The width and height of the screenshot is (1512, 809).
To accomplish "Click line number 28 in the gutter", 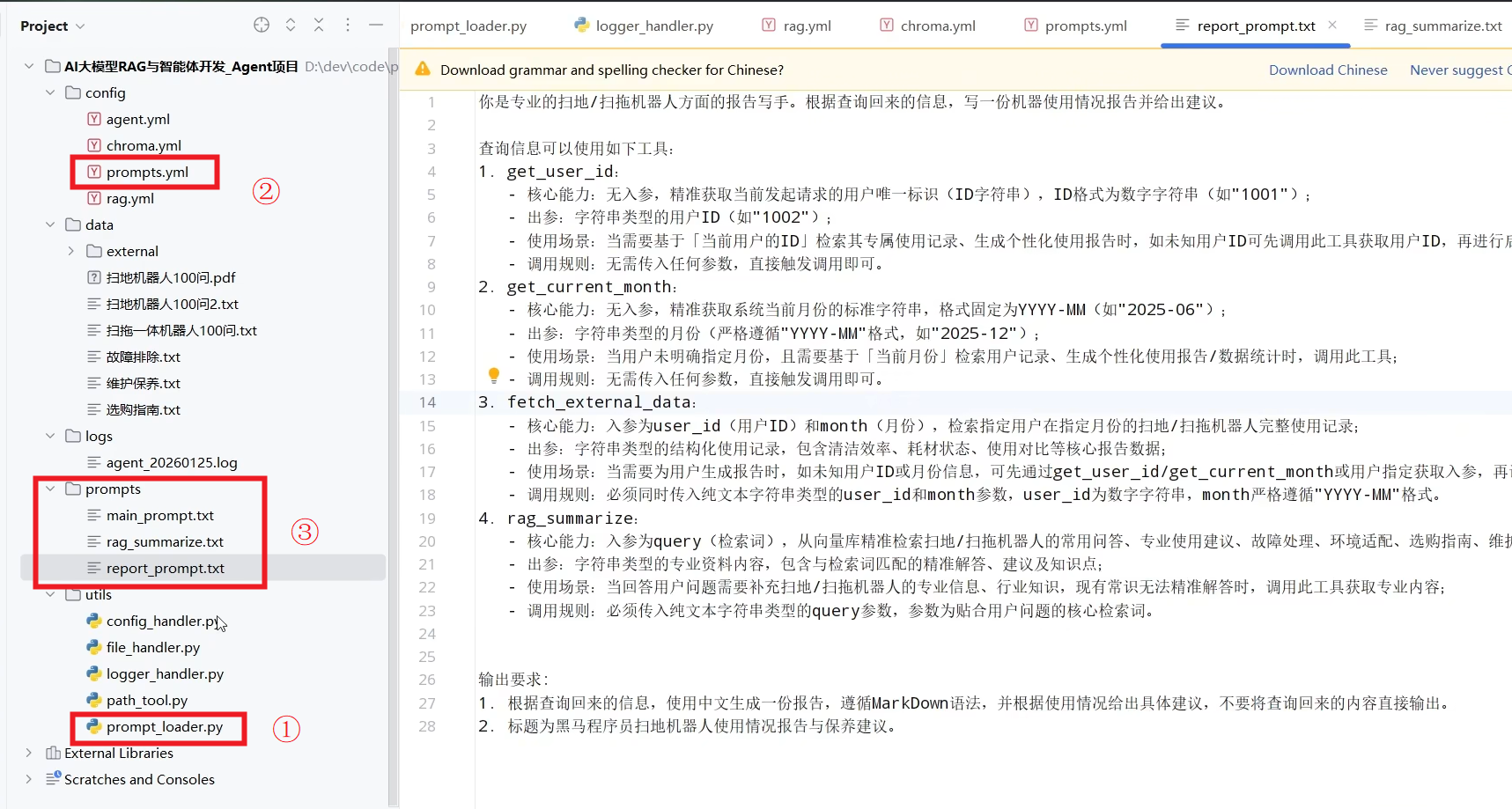I will click(x=427, y=726).
